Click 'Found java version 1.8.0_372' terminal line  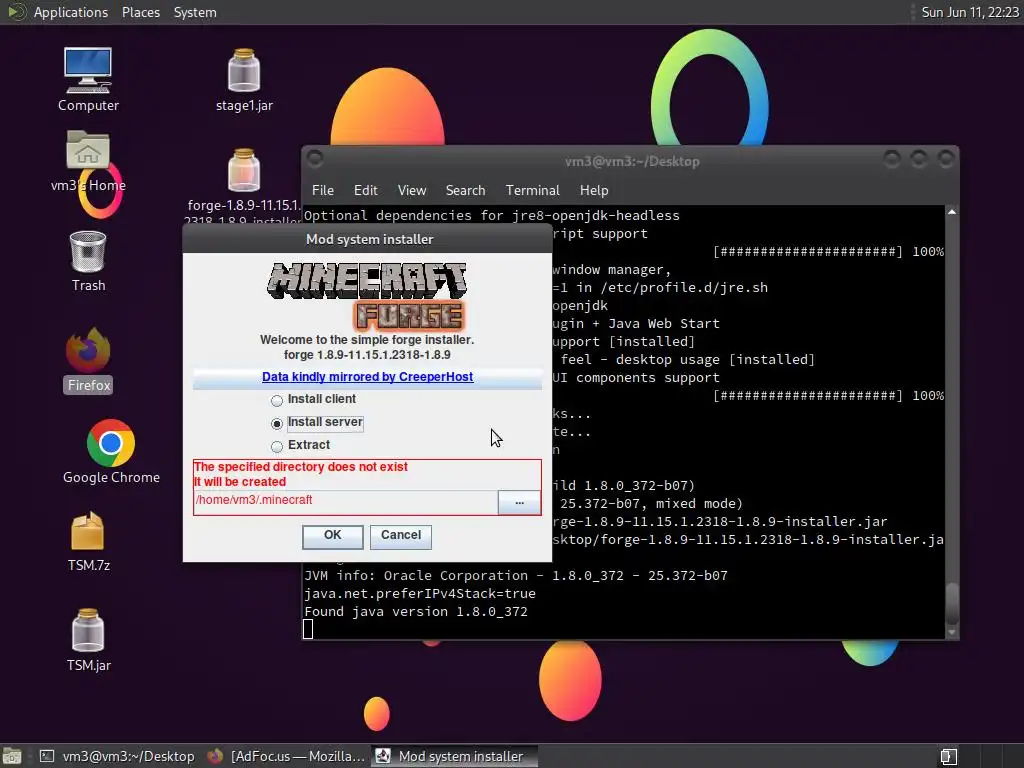pos(416,612)
